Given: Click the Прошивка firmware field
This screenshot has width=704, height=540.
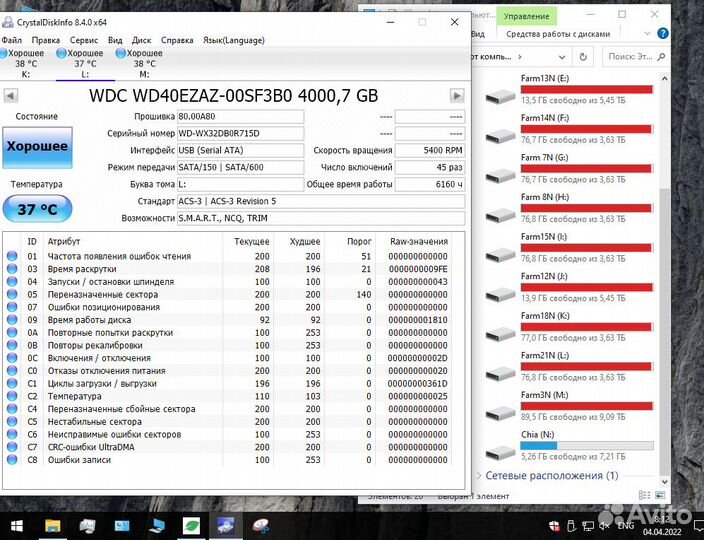Looking at the screenshot, I should click(x=240, y=117).
